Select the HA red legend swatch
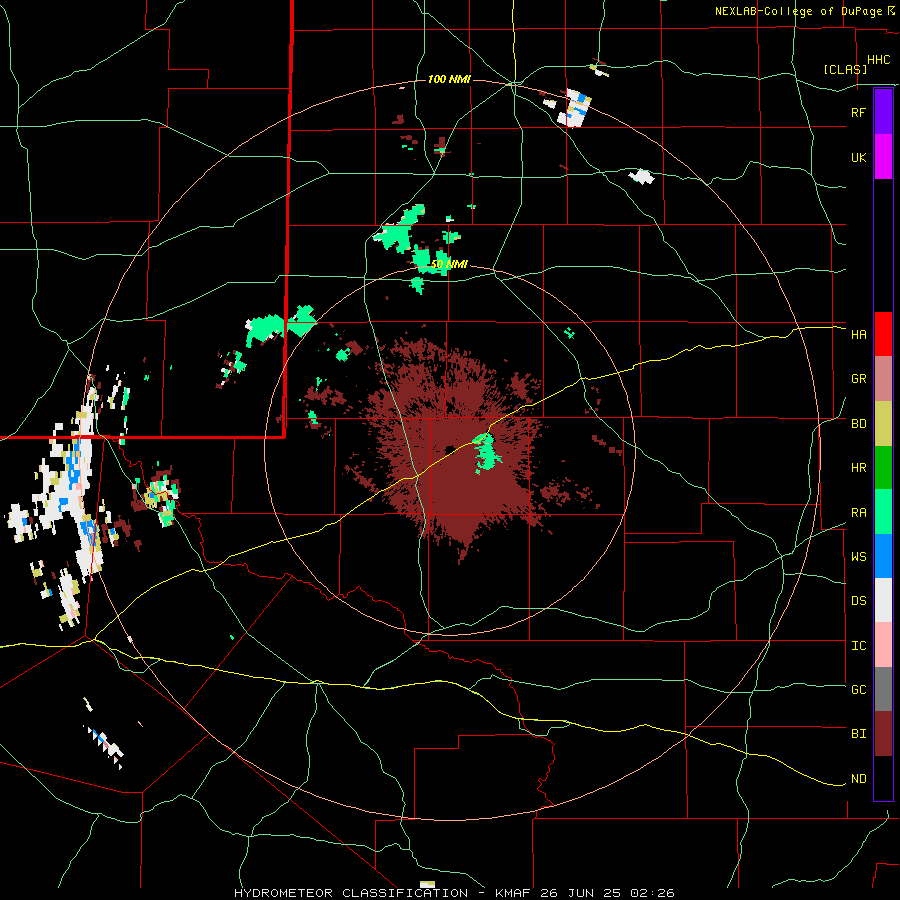 tap(883, 334)
